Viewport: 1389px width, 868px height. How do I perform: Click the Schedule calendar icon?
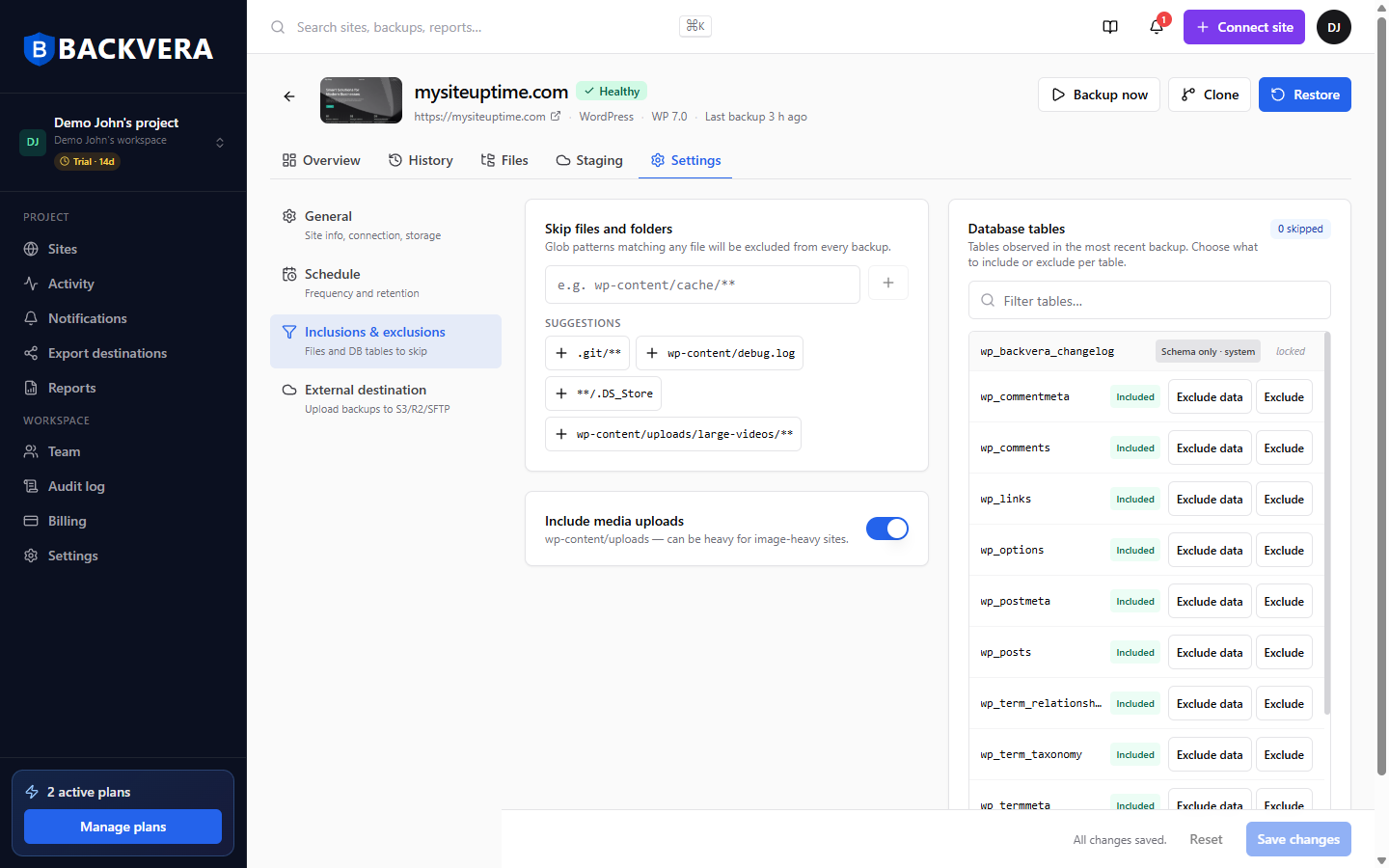(289, 274)
